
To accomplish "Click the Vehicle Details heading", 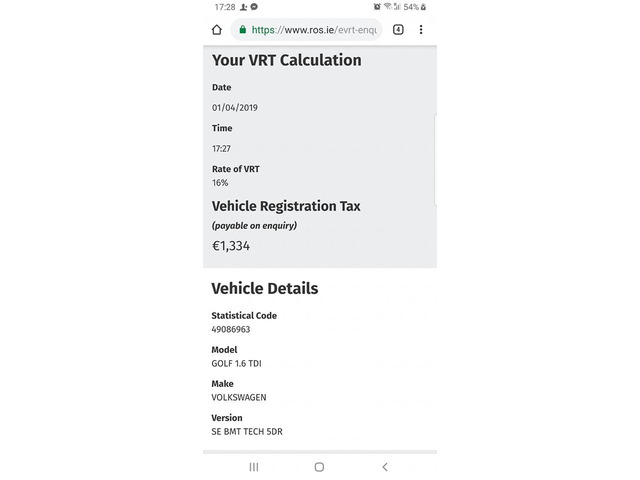I will (264, 288).
